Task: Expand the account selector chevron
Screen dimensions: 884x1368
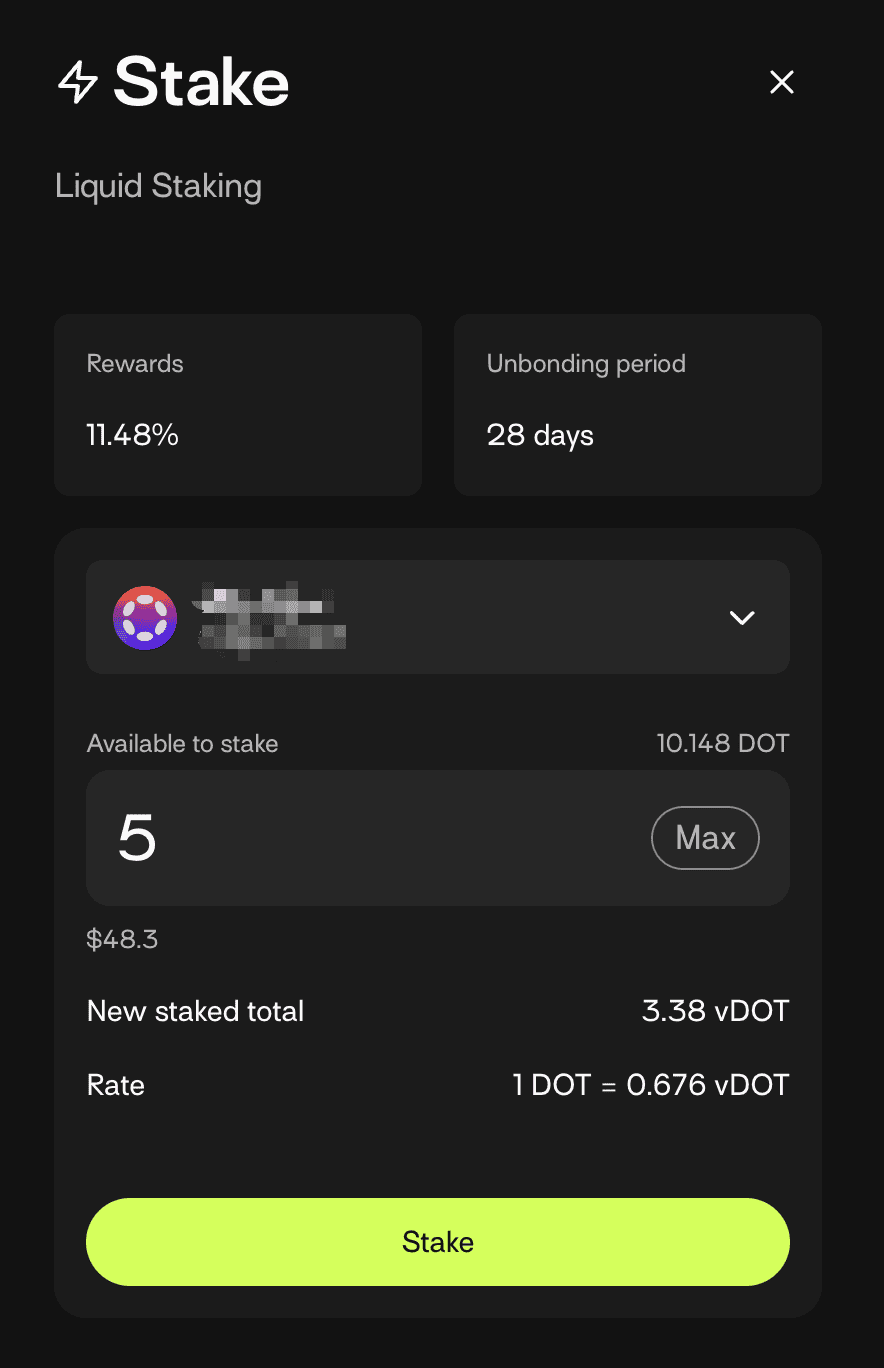Action: pos(742,618)
